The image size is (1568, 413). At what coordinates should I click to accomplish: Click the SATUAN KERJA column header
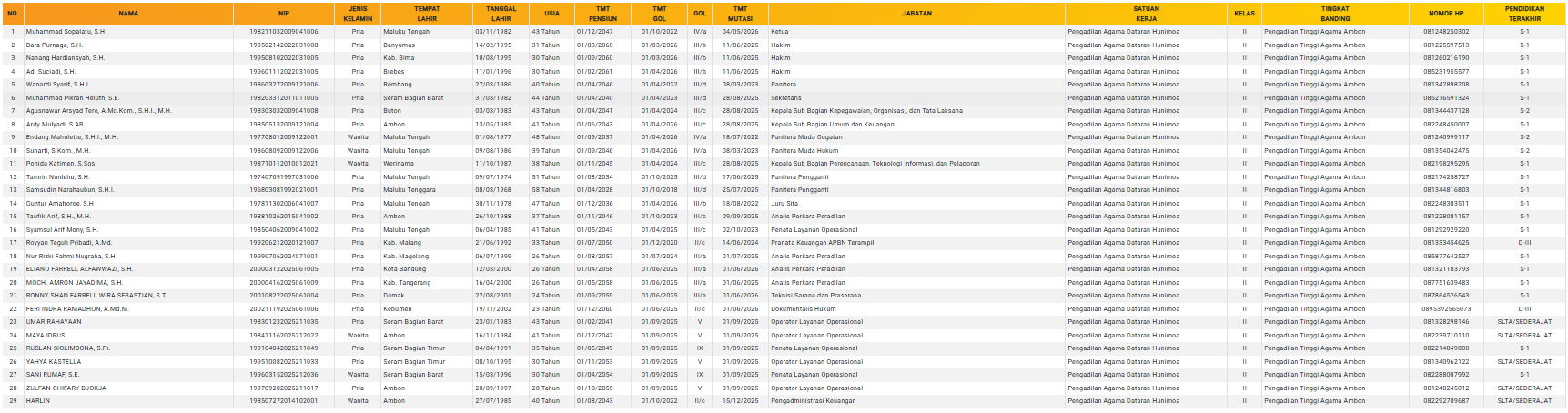coord(1146,14)
